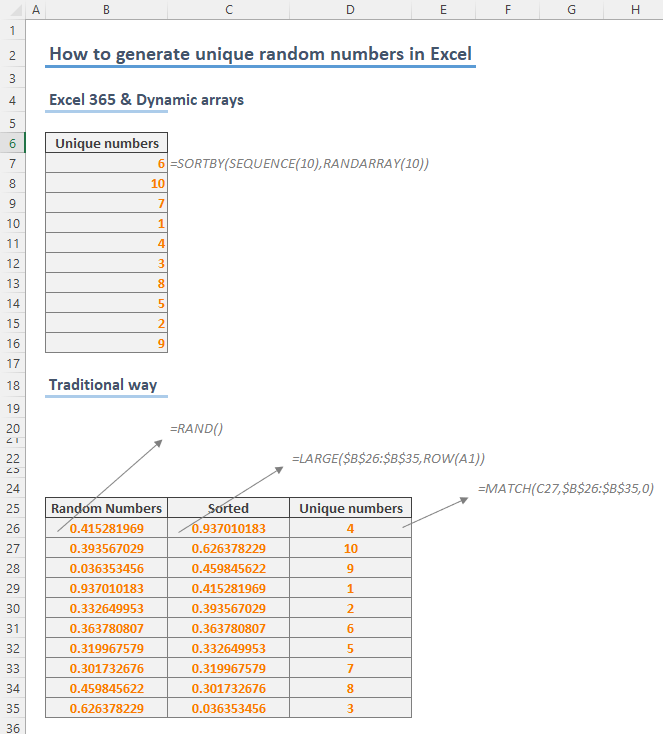
Task: Select Unique numbers cell 2 in row 30
Action: (351, 608)
